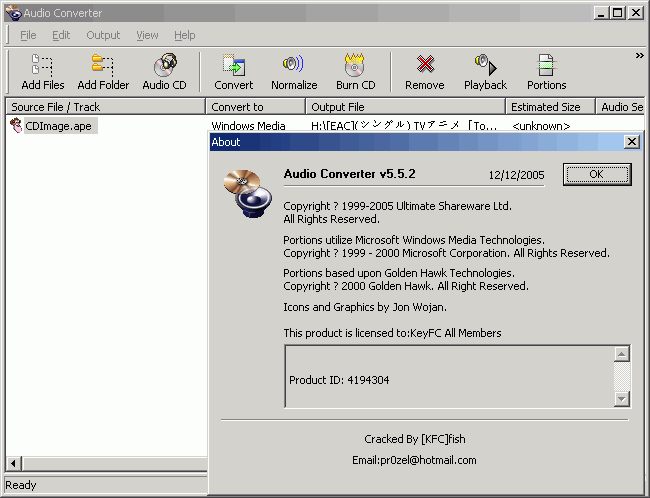Click the 12/12/2005 date text
The height and width of the screenshot is (498, 650).
(516, 175)
